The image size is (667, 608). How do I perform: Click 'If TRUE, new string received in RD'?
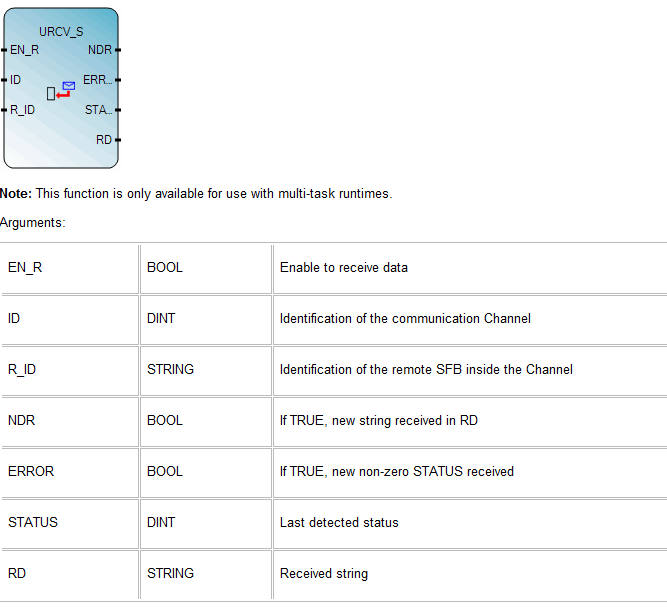click(x=379, y=421)
